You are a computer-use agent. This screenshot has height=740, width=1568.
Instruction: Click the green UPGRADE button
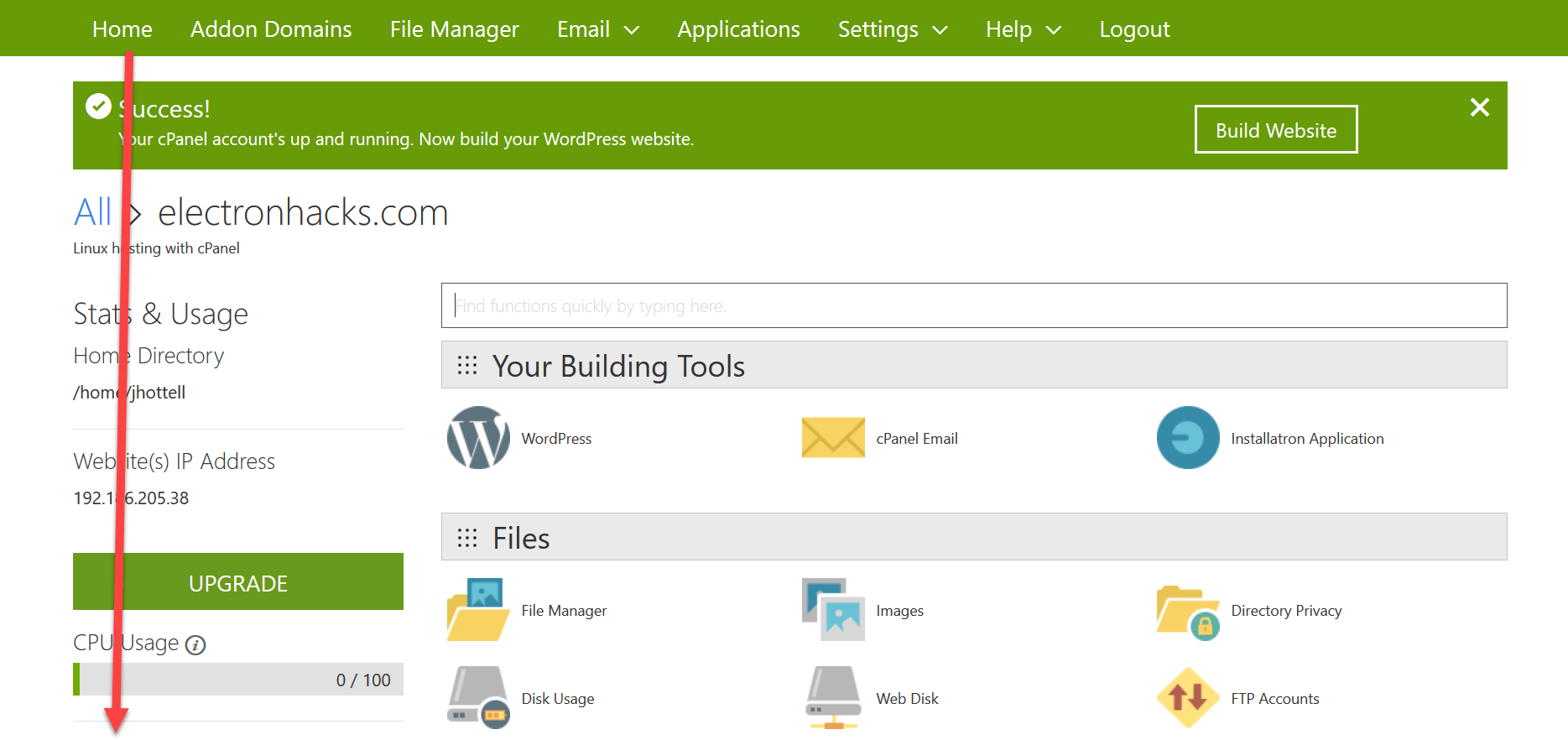click(238, 581)
